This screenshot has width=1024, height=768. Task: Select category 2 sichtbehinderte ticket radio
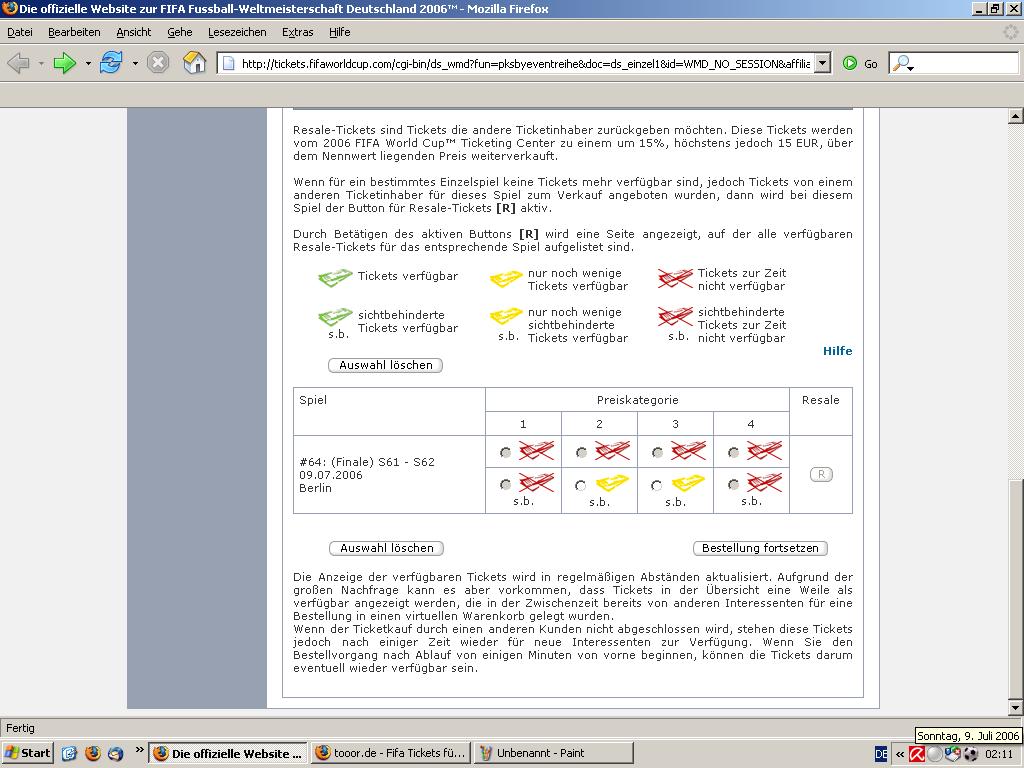[581, 486]
